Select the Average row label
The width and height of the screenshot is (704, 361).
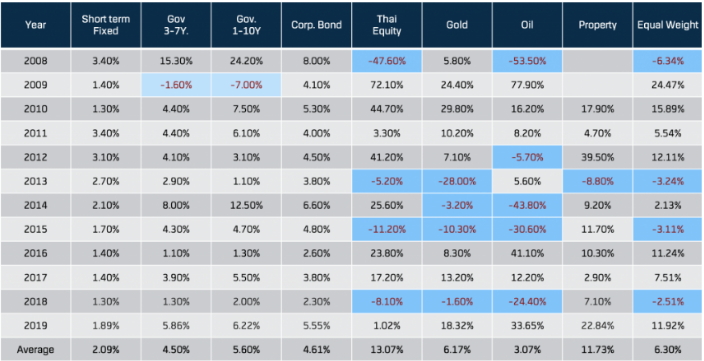35,350
